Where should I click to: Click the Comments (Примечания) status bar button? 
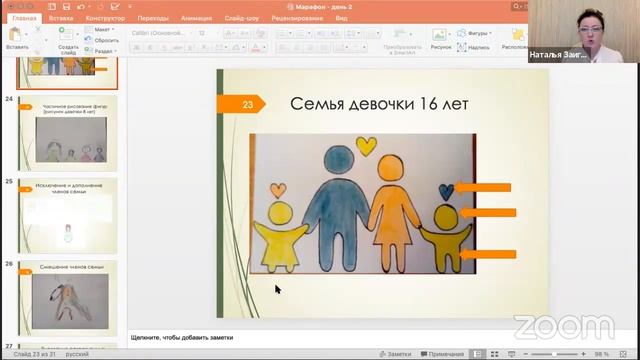point(442,354)
